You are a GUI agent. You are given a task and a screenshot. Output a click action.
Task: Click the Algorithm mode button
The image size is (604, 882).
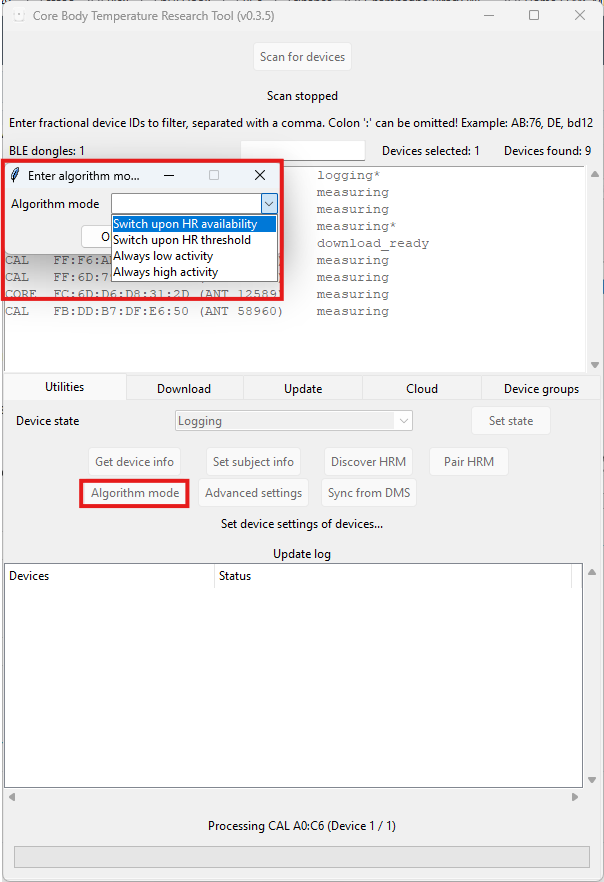tap(135, 493)
